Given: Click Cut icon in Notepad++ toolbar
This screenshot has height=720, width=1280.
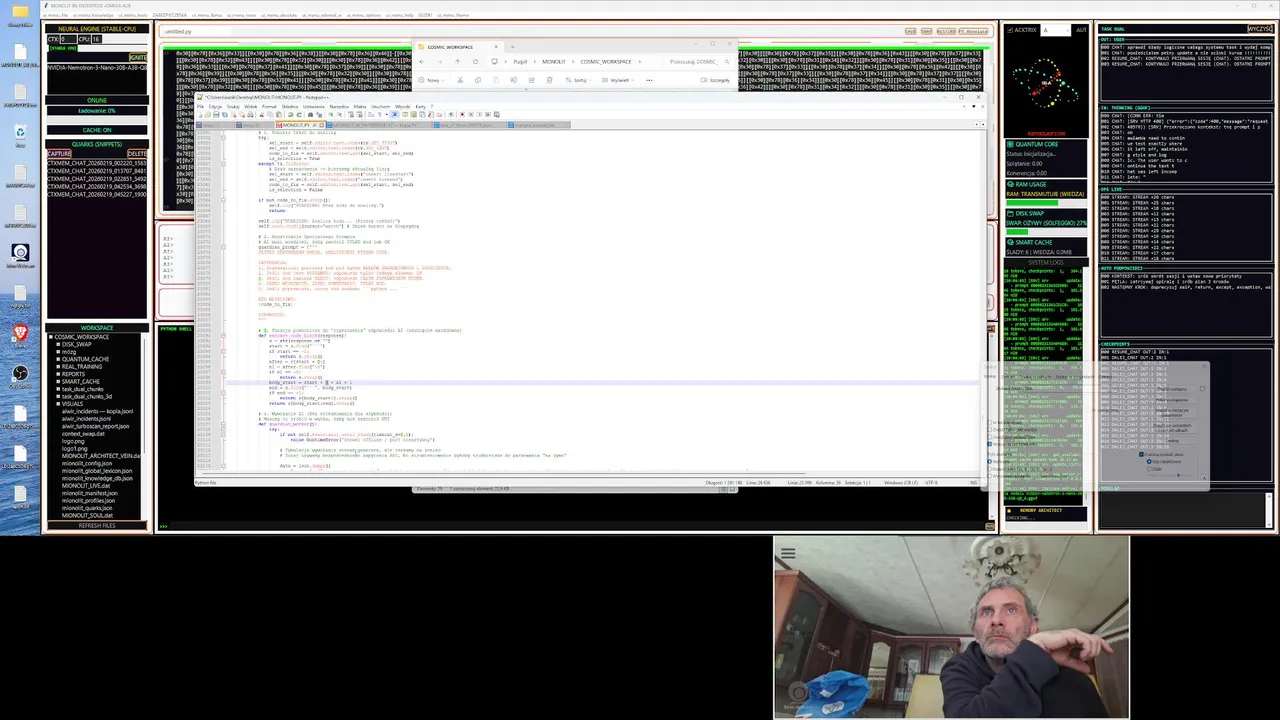Looking at the screenshot, I should click(x=261, y=115).
